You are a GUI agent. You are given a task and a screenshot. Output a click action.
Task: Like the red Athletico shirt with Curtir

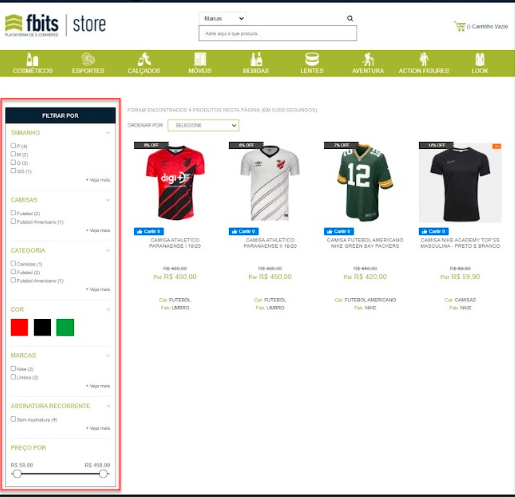pos(149,231)
